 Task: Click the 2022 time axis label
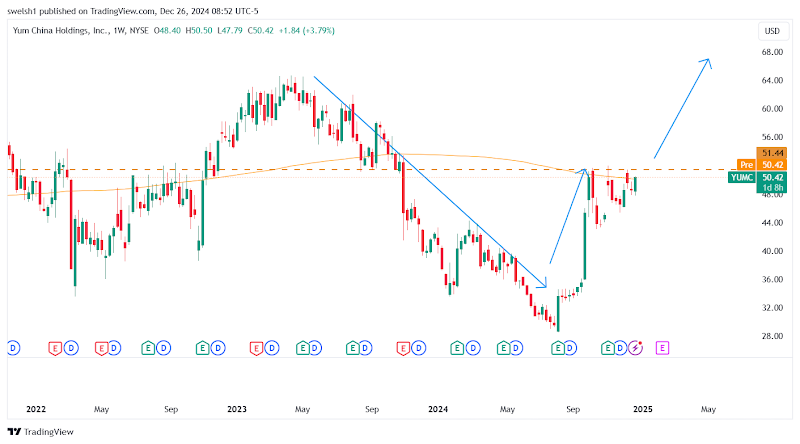[36, 409]
